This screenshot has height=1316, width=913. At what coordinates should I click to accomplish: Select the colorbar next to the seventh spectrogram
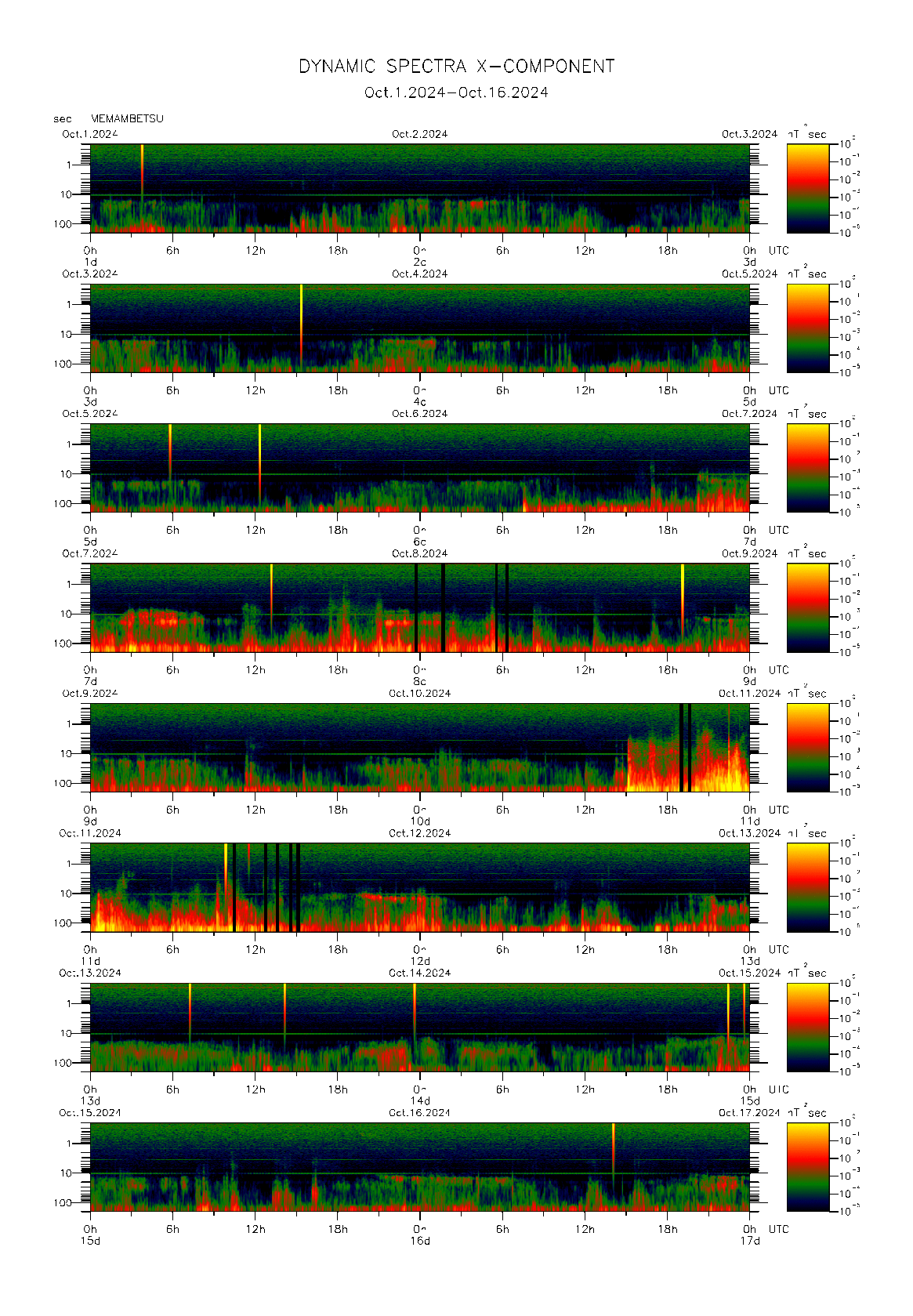(x=807, y=1027)
